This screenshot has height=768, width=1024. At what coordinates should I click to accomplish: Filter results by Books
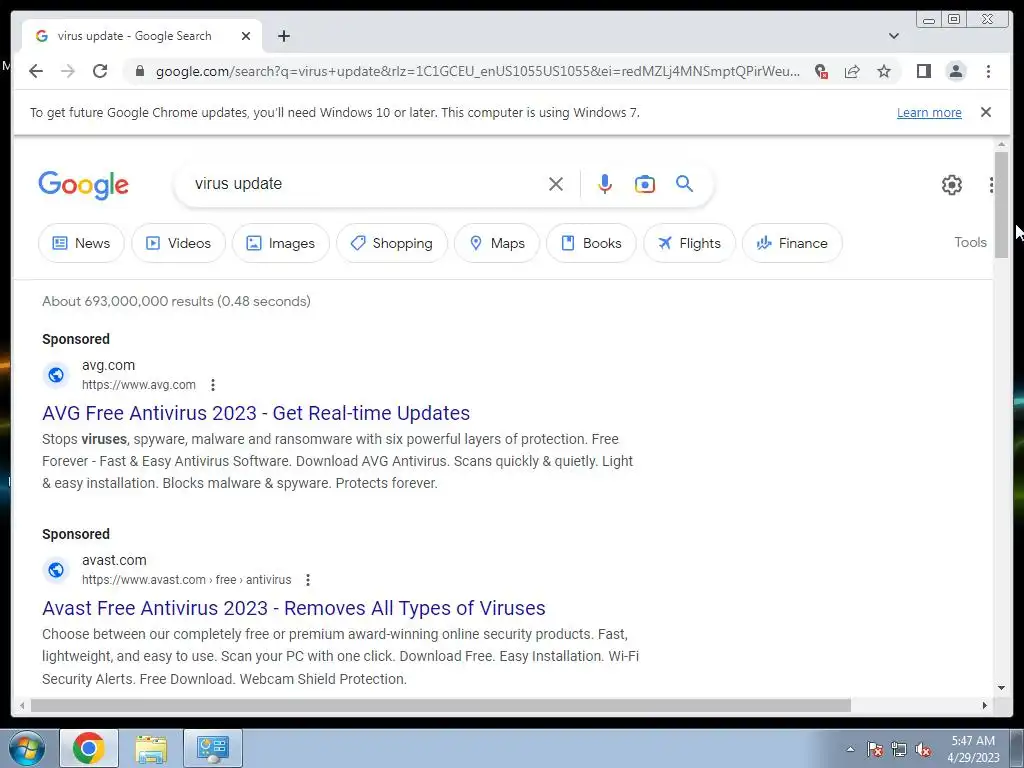[x=591, y=243]
